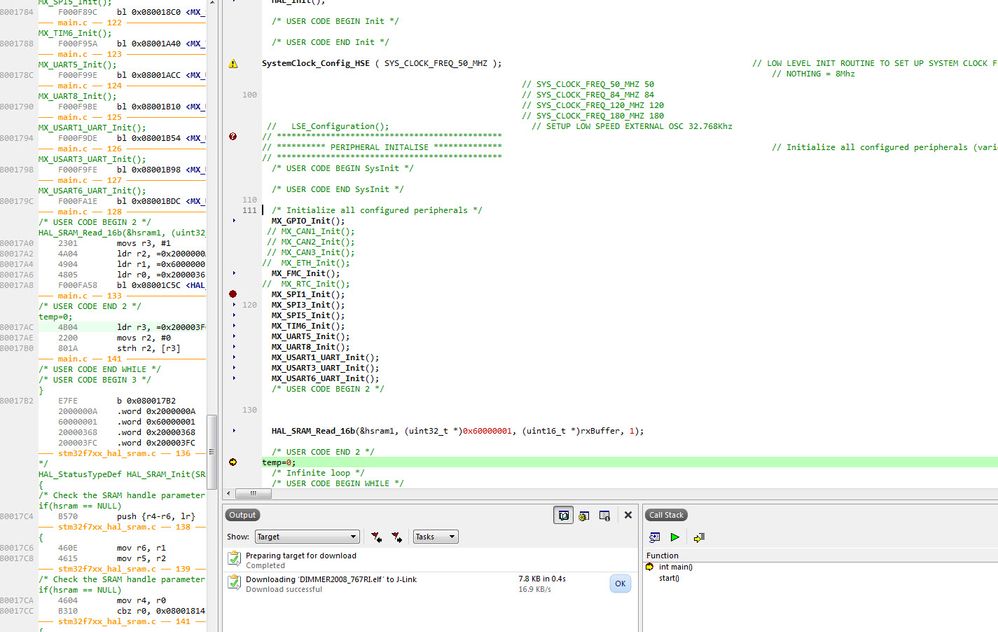Click the gutter marker beside MX_FMC_Init()

[234, 273]
